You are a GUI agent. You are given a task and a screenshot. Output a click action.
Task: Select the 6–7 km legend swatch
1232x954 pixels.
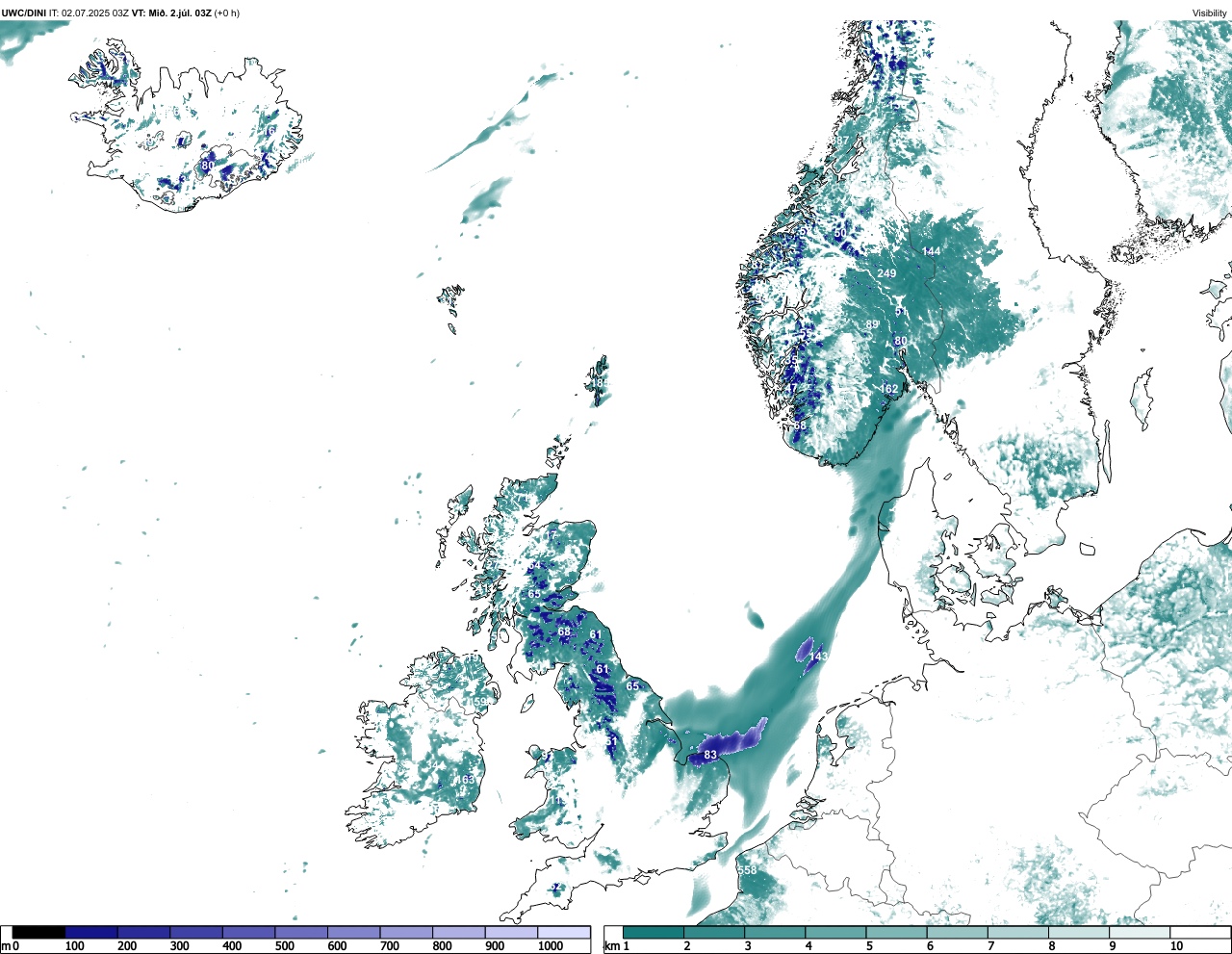[957, 932]
